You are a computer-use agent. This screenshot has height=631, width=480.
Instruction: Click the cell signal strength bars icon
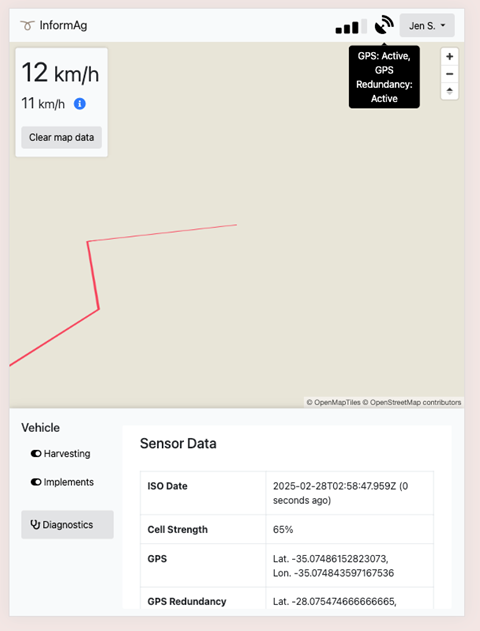351,27
